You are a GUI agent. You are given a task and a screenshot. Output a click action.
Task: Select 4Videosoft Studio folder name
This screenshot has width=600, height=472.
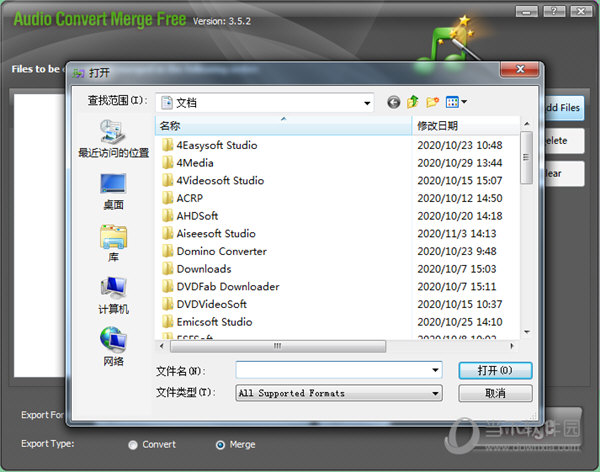(x=220, y=181)
